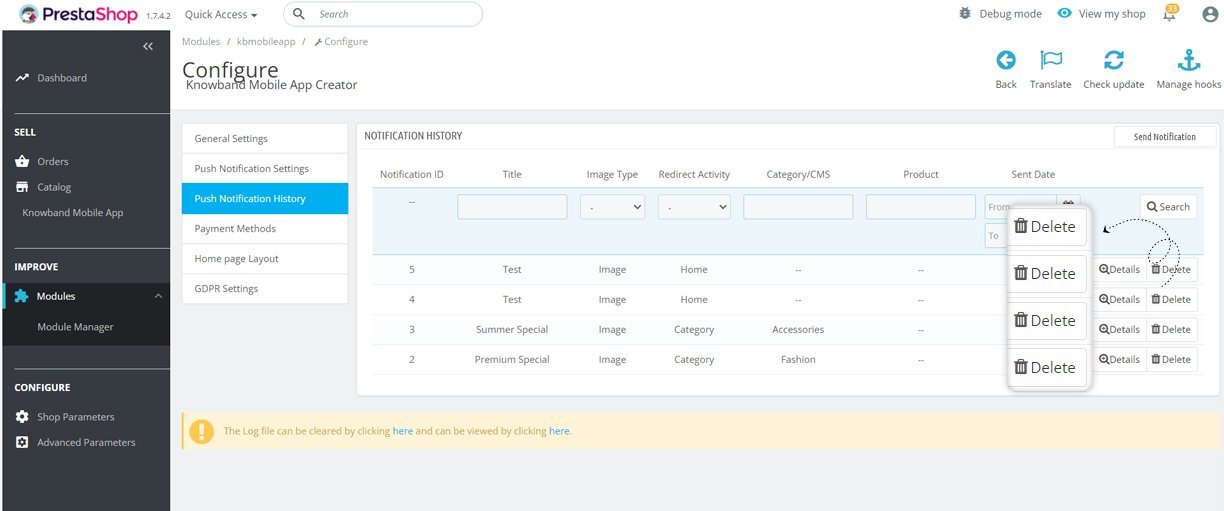Switch to the Push Notification Settings tab
The height and width of the screenshot is (511, 1224).
265,169
